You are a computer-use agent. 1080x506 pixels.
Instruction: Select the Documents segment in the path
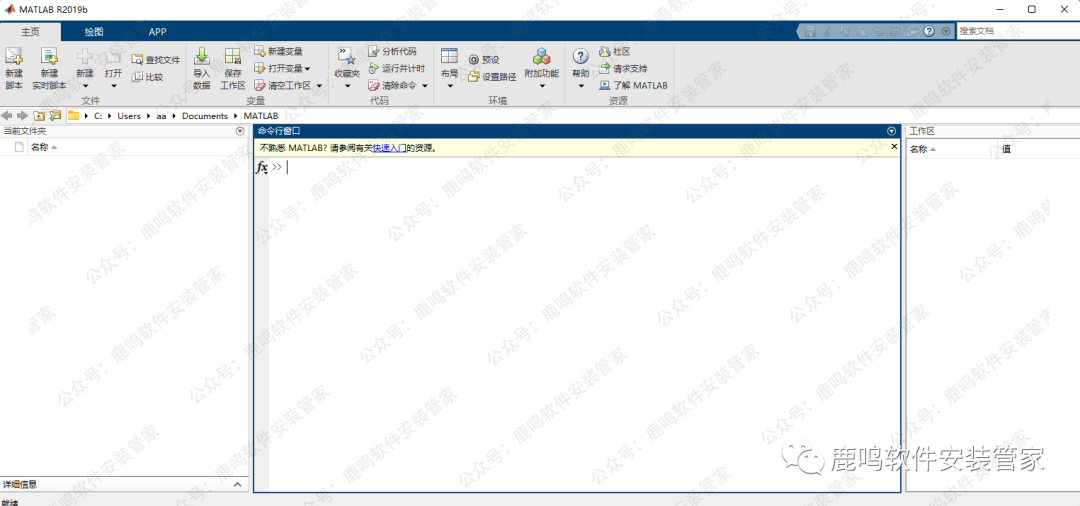[205, 116]
